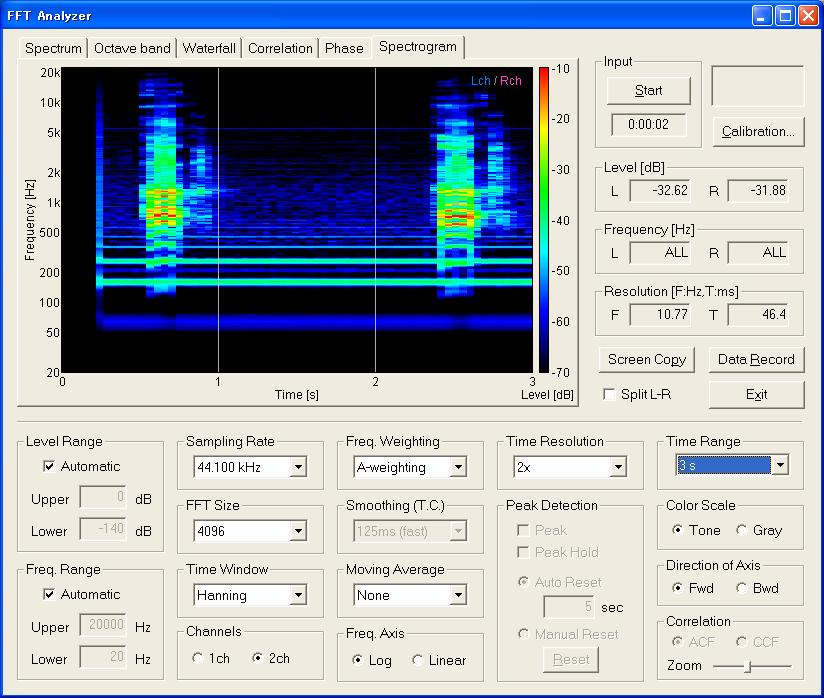Screen dimensions: 824x698
Task: Open Data Record
Action: pyautogui.click(x=756, y=360)
